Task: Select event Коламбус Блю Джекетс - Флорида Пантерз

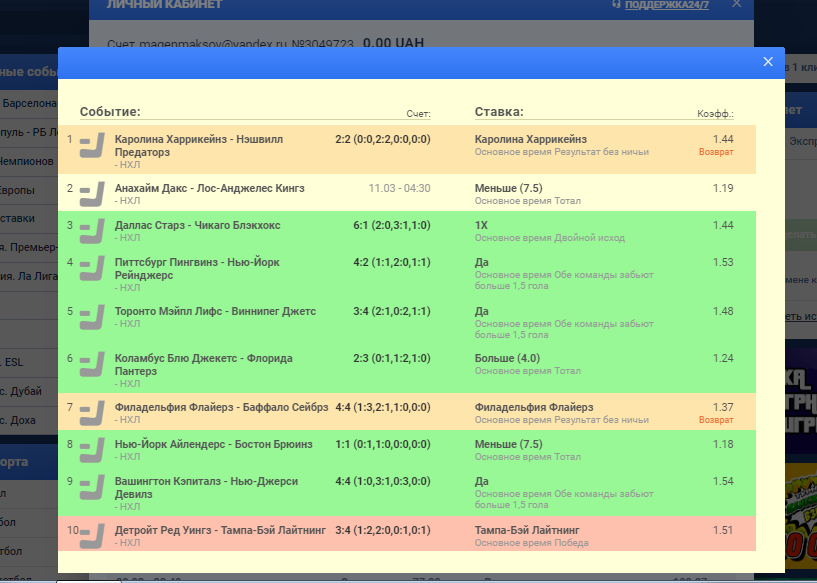Action: pyautogui.click(x=204, y=364)
